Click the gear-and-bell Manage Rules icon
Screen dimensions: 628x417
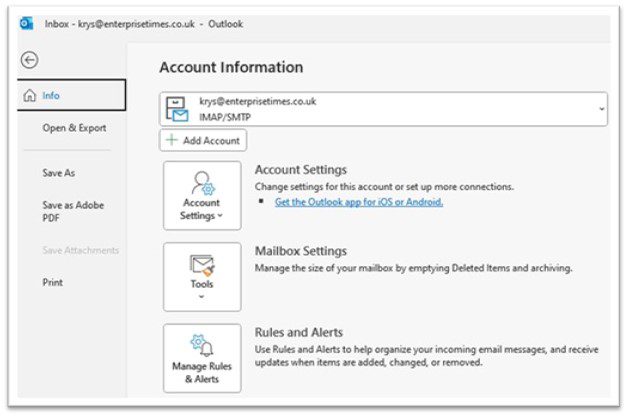tap(202, 345)
